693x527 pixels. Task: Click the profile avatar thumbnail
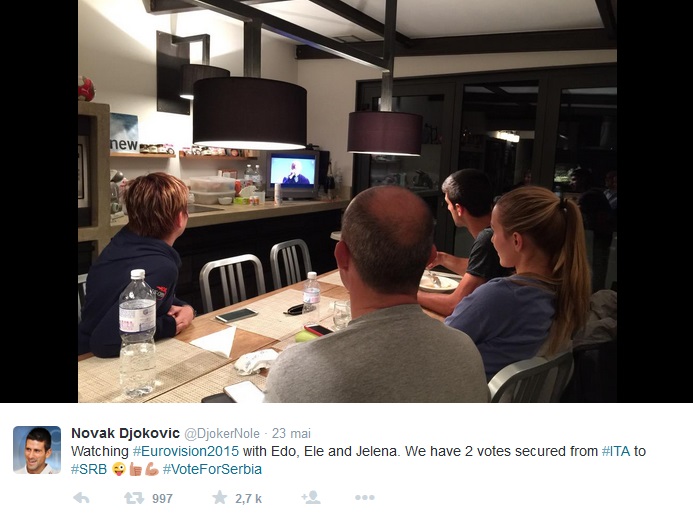point(37,450)
